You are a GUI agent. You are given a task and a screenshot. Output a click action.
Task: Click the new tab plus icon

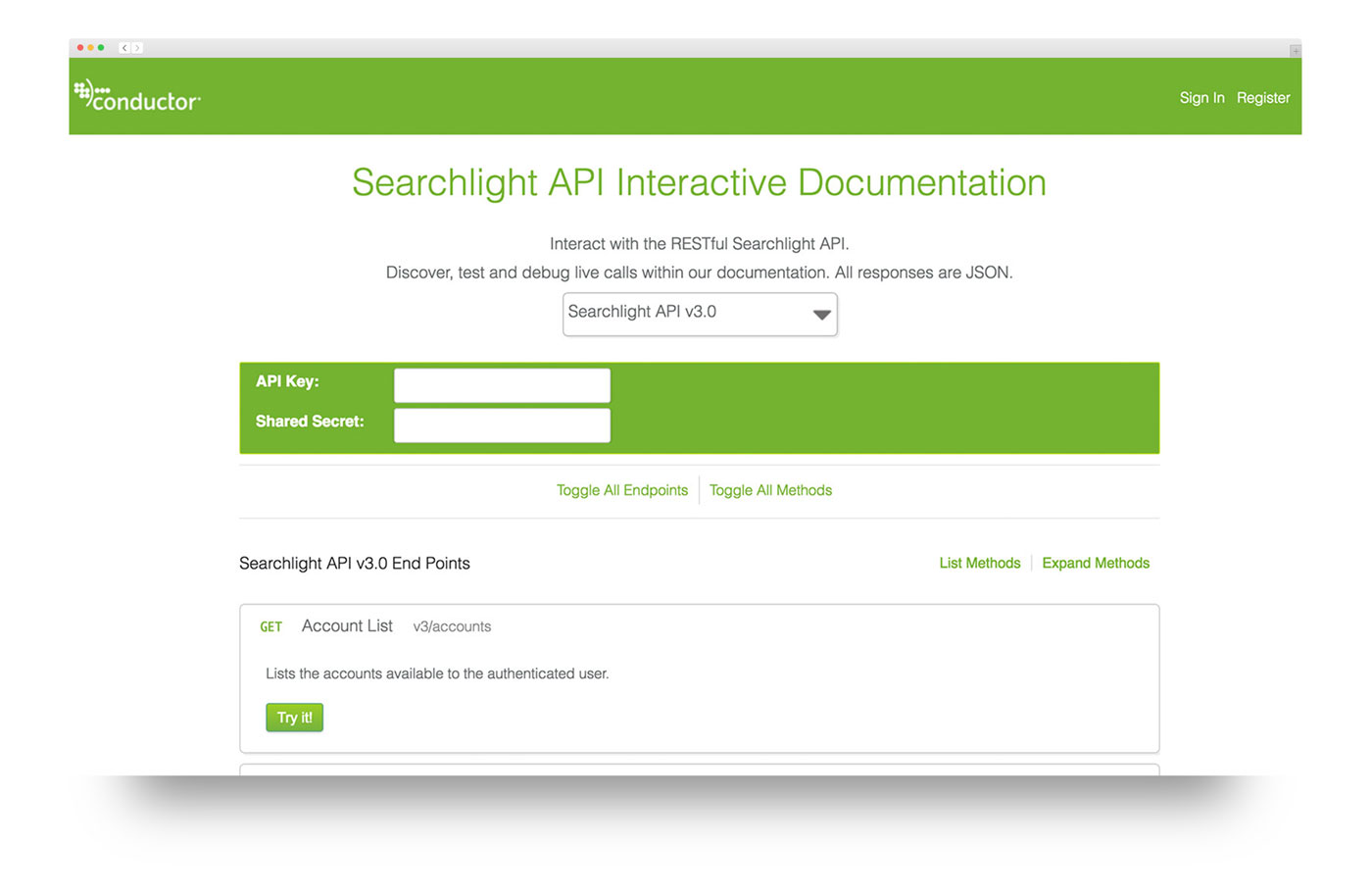[x=1295, y=50]
